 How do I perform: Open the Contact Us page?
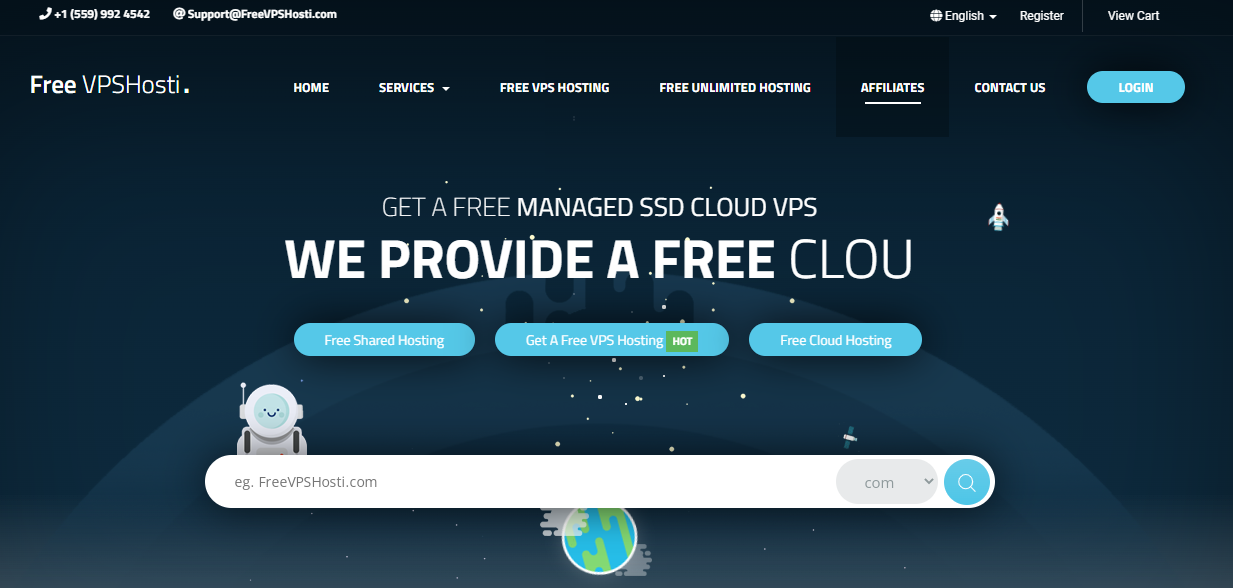[1010, 88]
